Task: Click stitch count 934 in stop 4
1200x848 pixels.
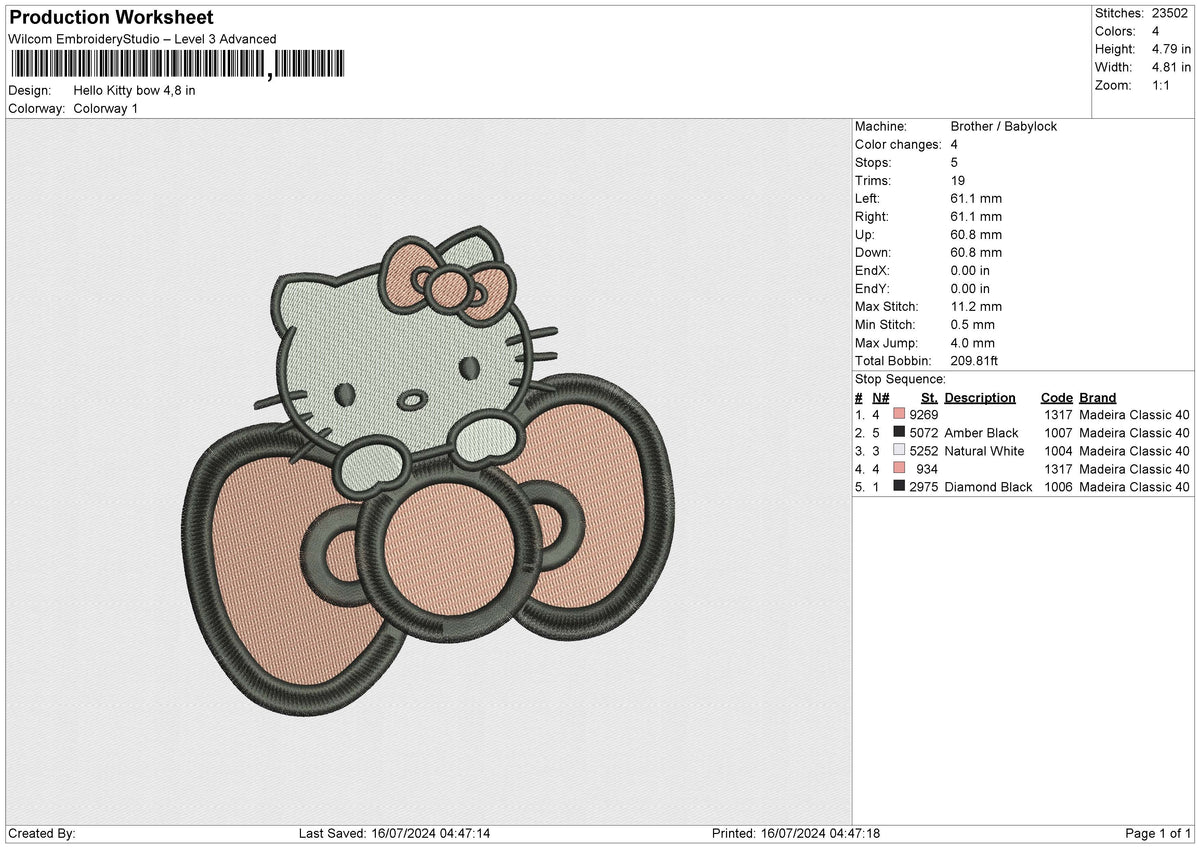Action: (927, 468)
